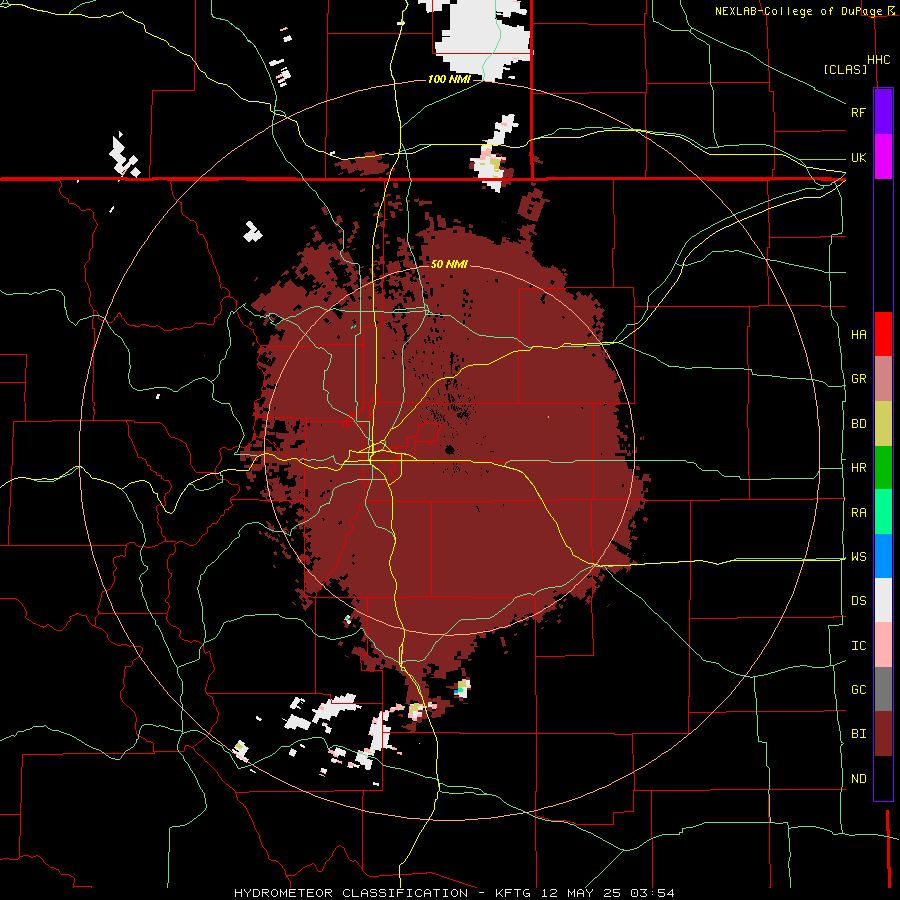
Task: Click the "HHC" product label
Action: point(879,60)
